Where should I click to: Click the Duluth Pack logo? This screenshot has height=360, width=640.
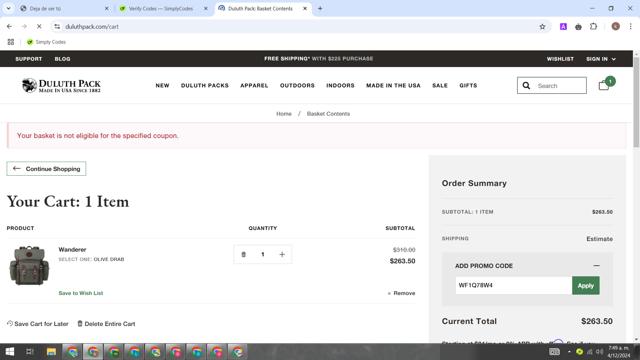pos(61,85)
